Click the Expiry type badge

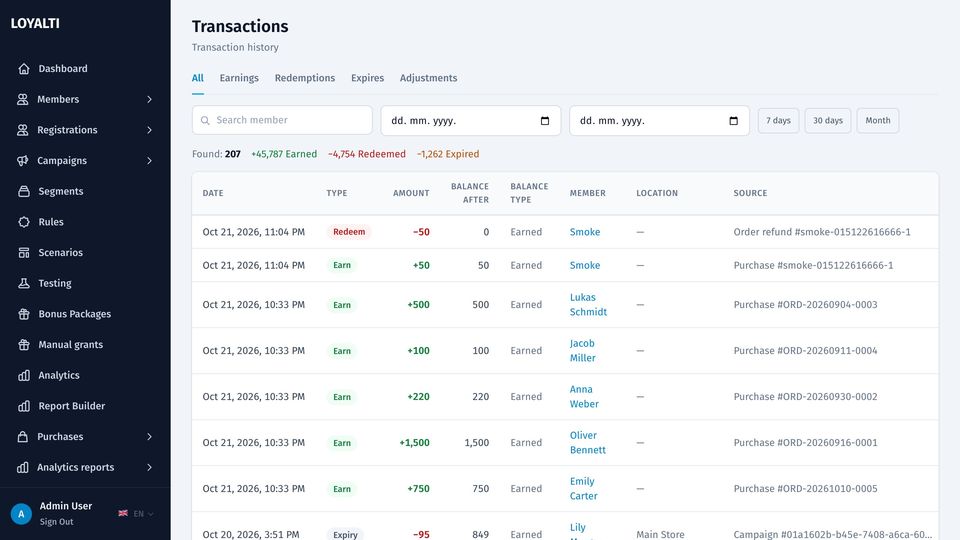(x=345, y=534)
